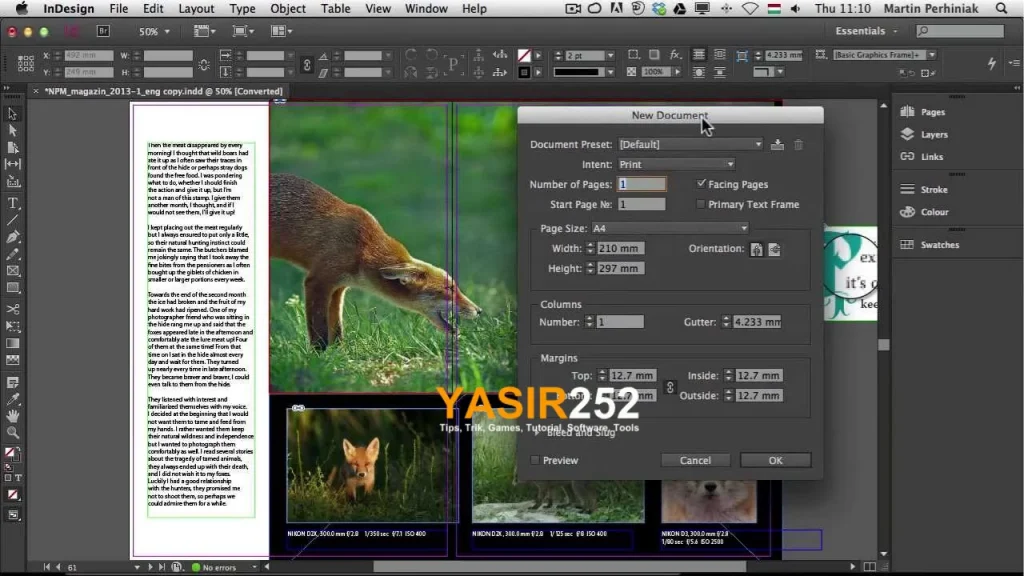This screenshot has width=1024, height=576.
Task: Select the Selection tool arrow
Action: coord(12,114)
